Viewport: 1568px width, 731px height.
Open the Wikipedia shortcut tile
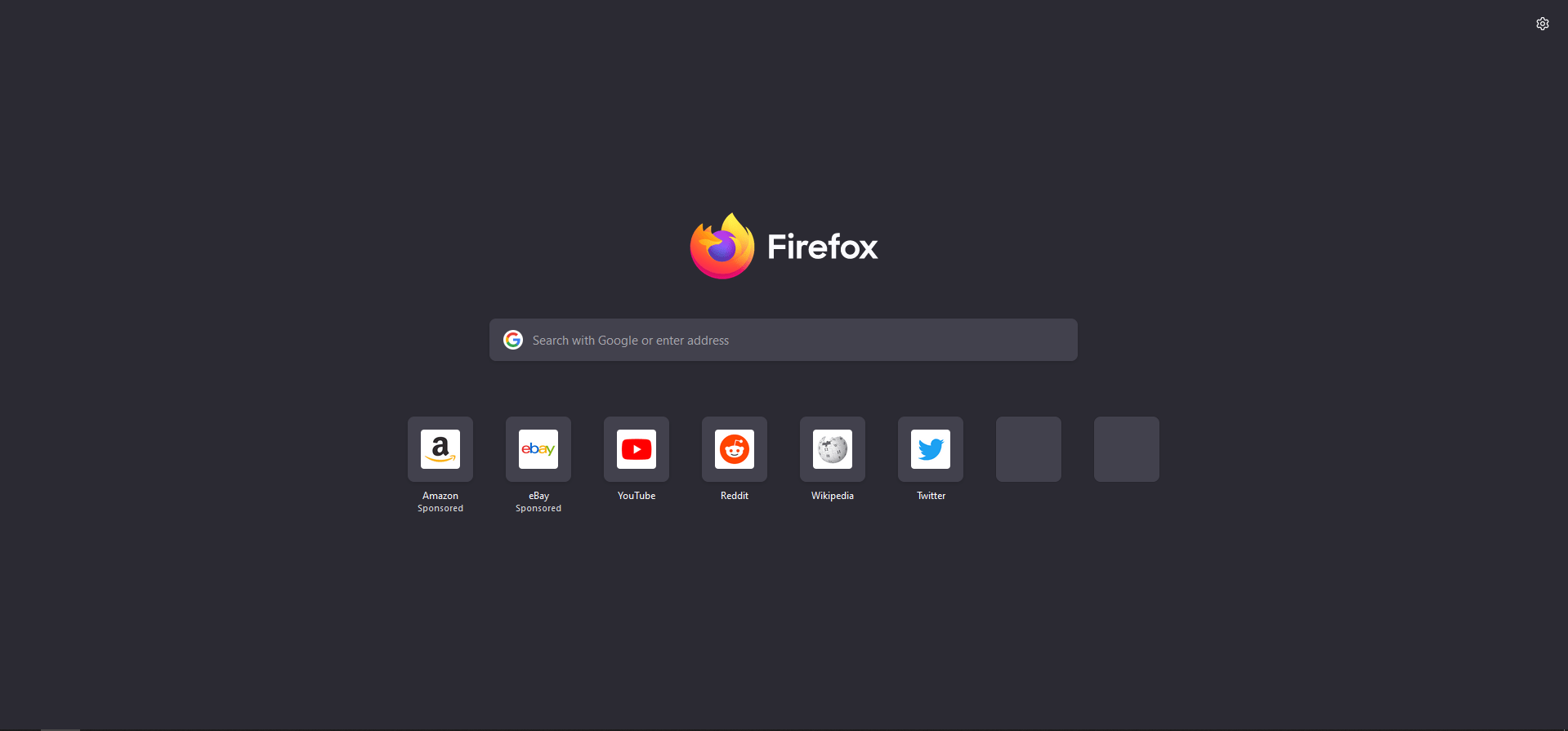[x=833, y=449]
